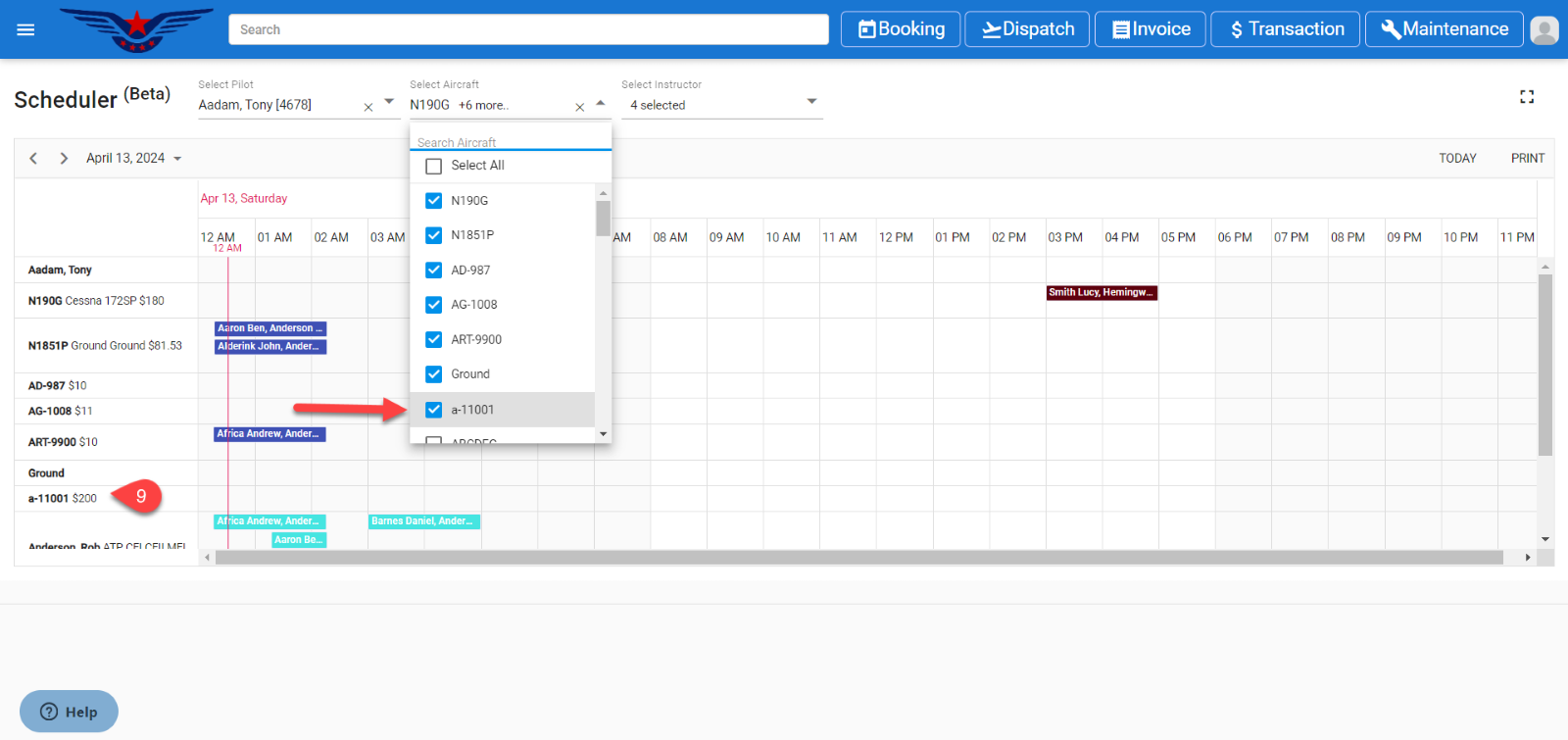Open the hamburger navigation menu
This screenshot has width=1568, height=740.
coord(25,29)
